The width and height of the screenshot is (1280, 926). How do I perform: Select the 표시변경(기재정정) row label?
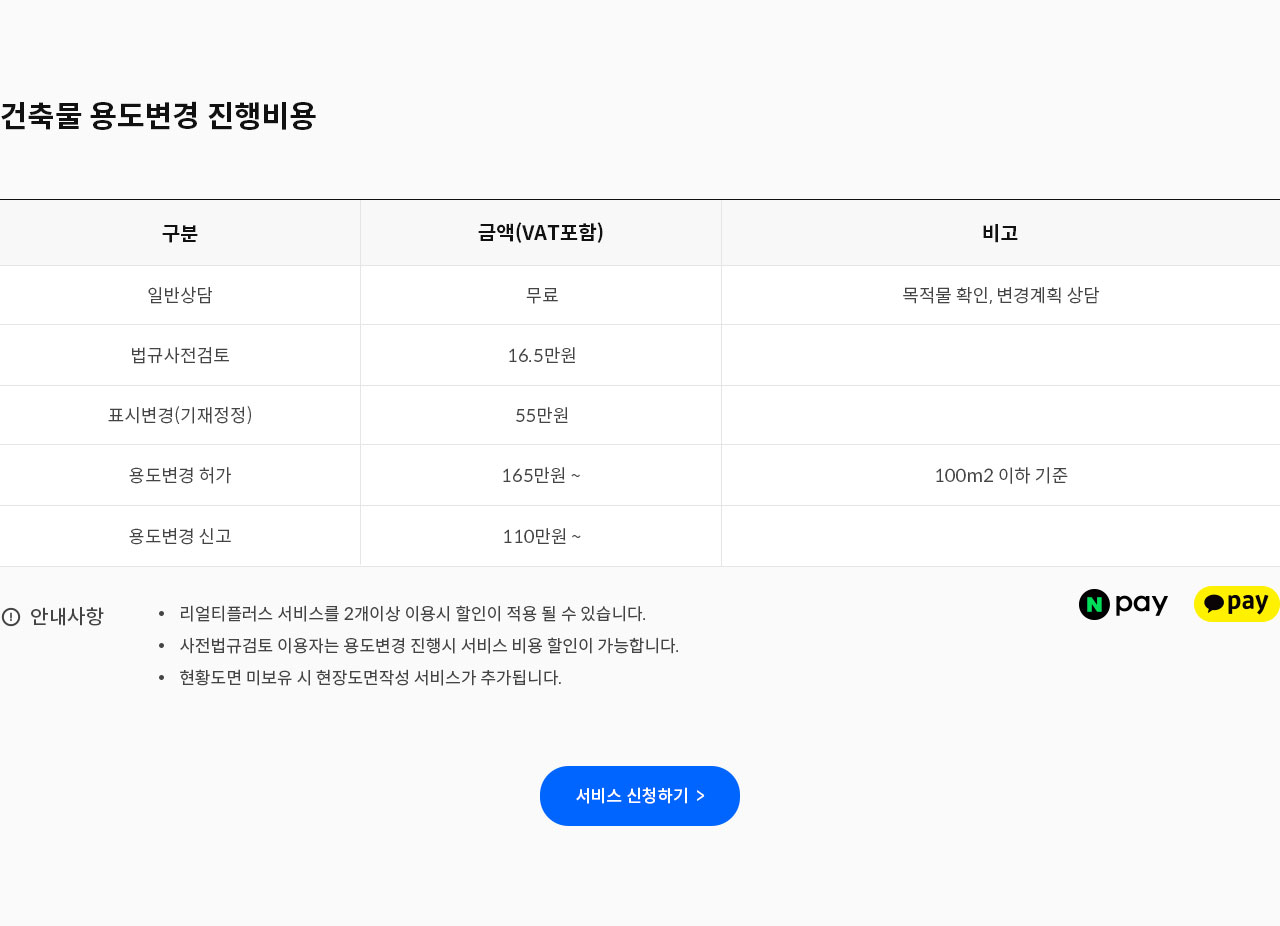(180, 415)
